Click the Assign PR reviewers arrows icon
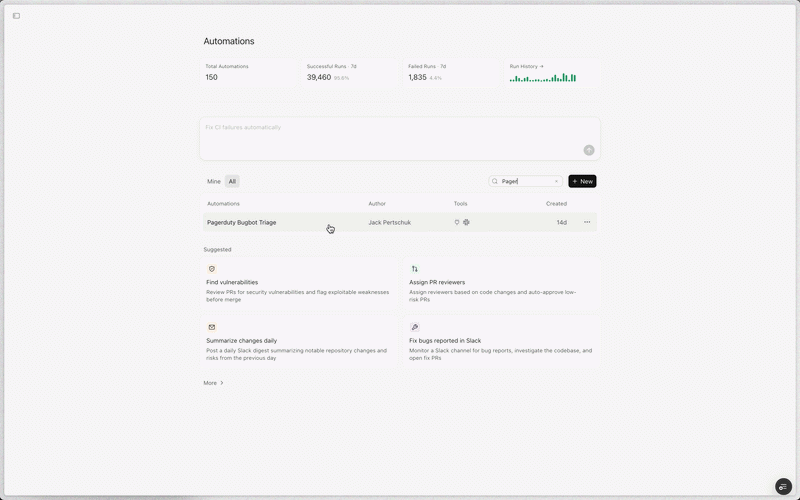 pos(414,269)
